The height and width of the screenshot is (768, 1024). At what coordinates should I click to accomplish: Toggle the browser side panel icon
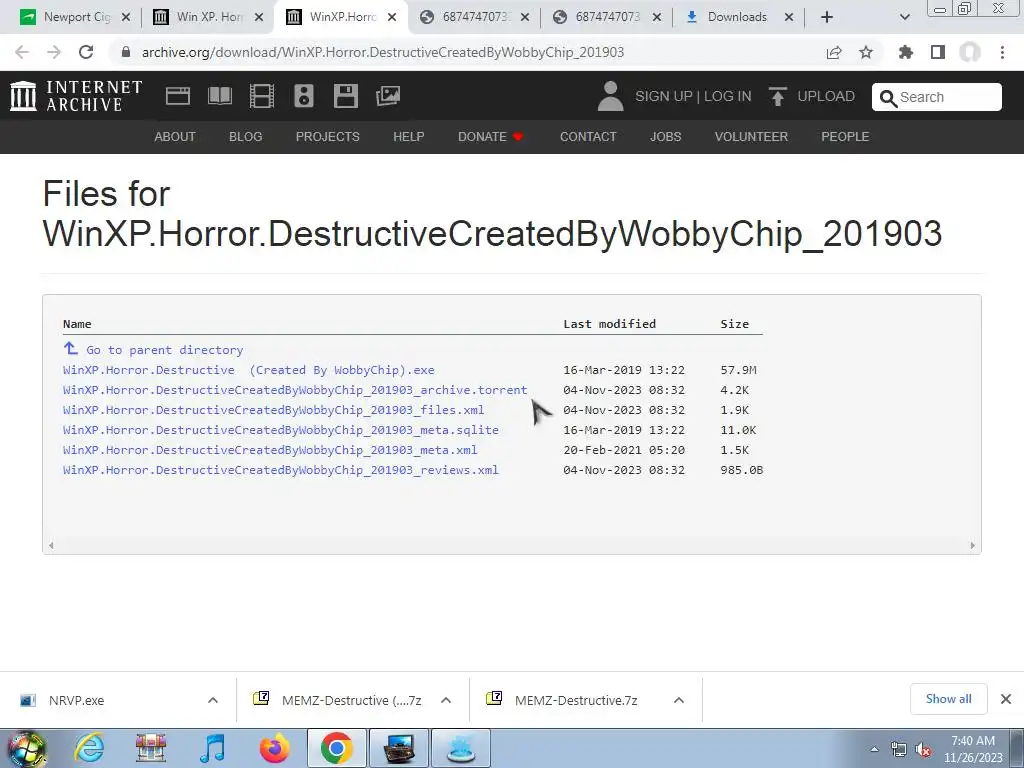pyautogui.click(x=938, y=52)
